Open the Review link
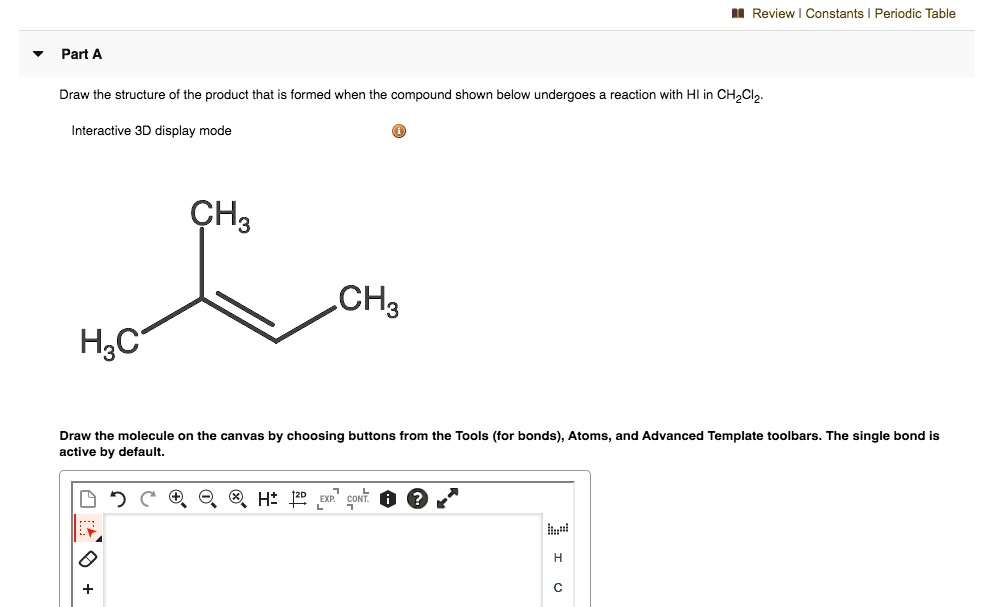Viewport: 981px width, 607px height. pyautogui.click(x=775, y=14)
